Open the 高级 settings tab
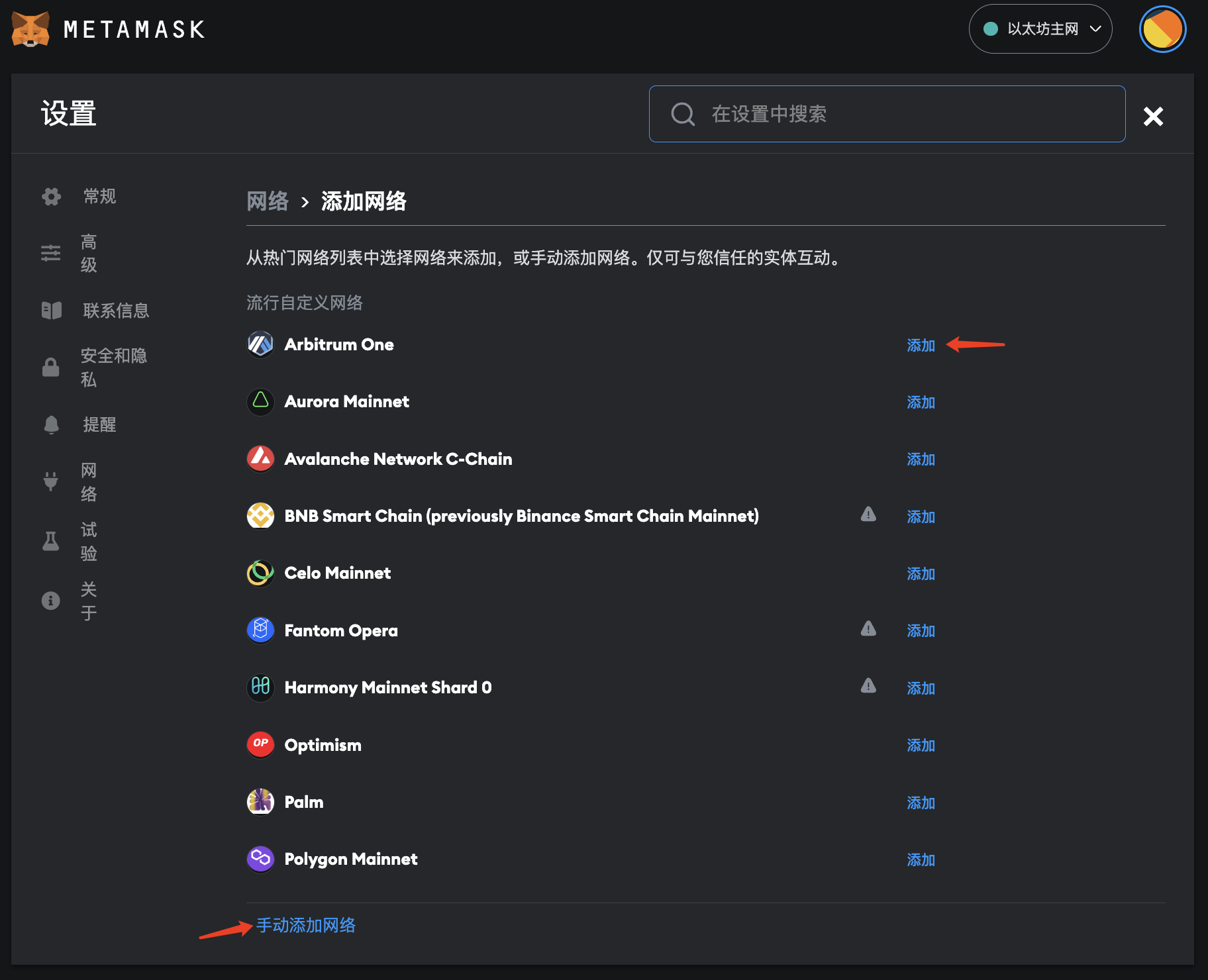Viewport: 1208px width, 980px height. pos(89,253)
